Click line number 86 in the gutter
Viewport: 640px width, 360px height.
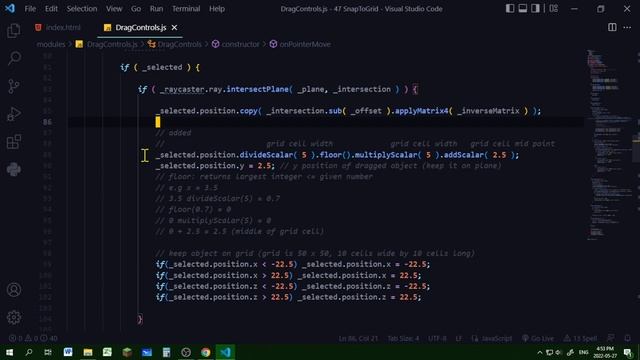point(47,122)
